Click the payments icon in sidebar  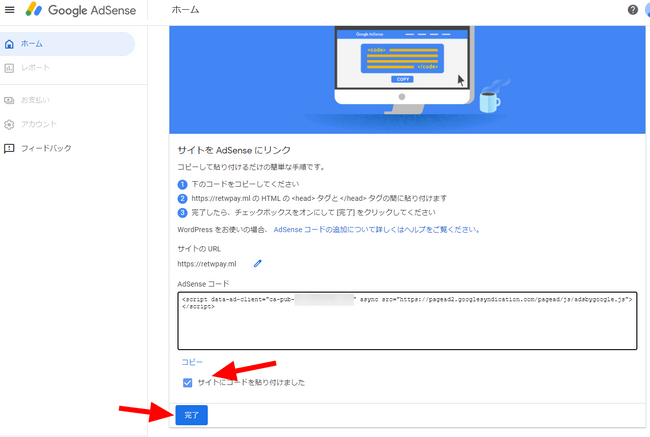pyautogui.click(x=9, y=100)
